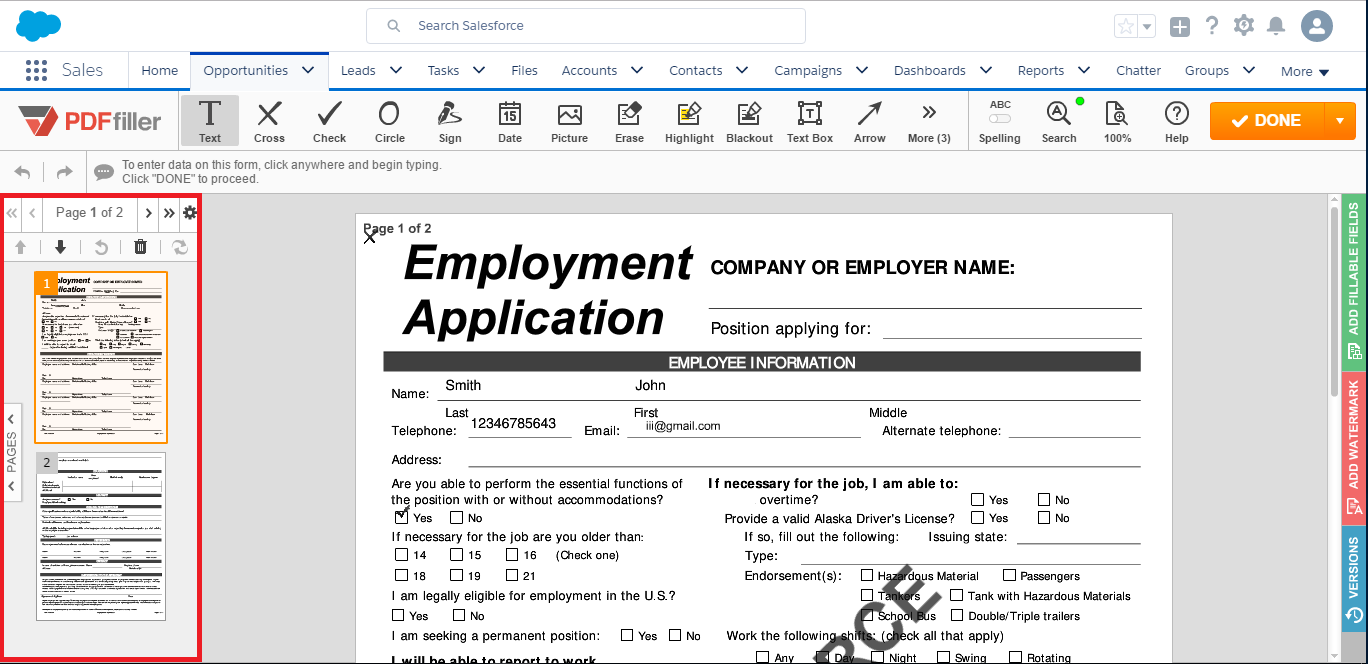Open the Search tool in PDFfiller
Viewport: 1368px width, 664px height.
(x=1059, y=121)
